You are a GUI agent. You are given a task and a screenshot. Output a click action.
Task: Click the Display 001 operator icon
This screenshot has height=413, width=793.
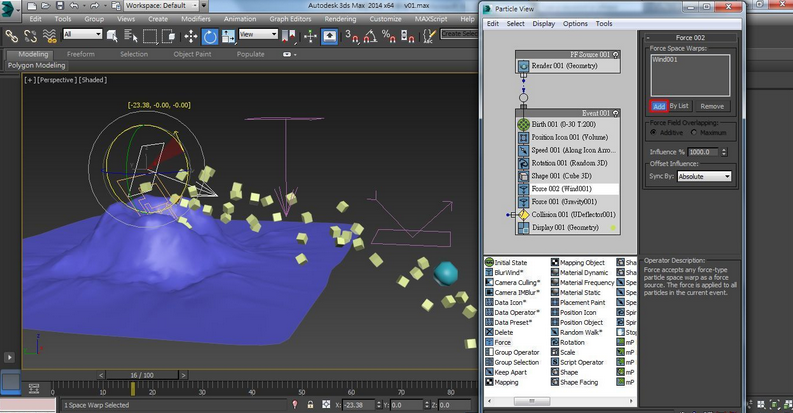coord(523,227)
